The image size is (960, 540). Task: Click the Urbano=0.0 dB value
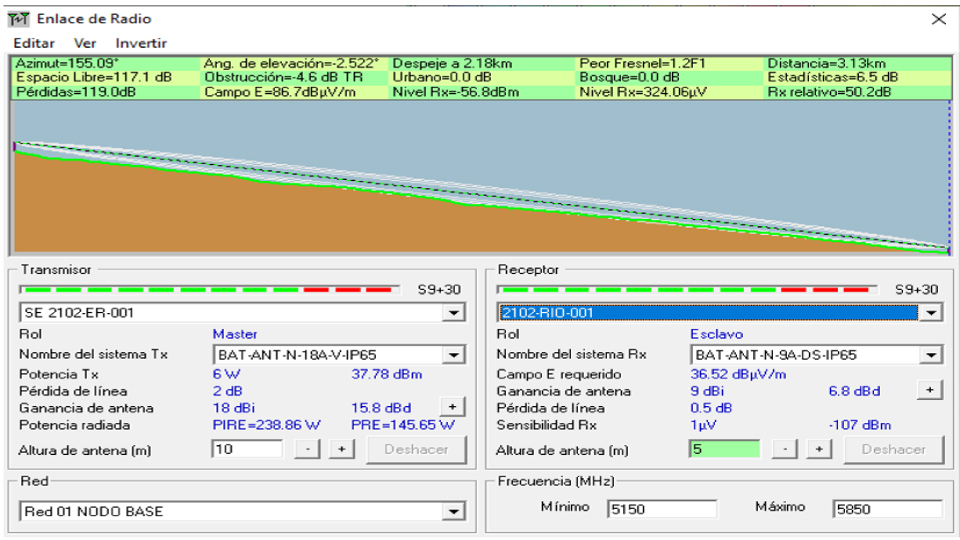point(441,77)
